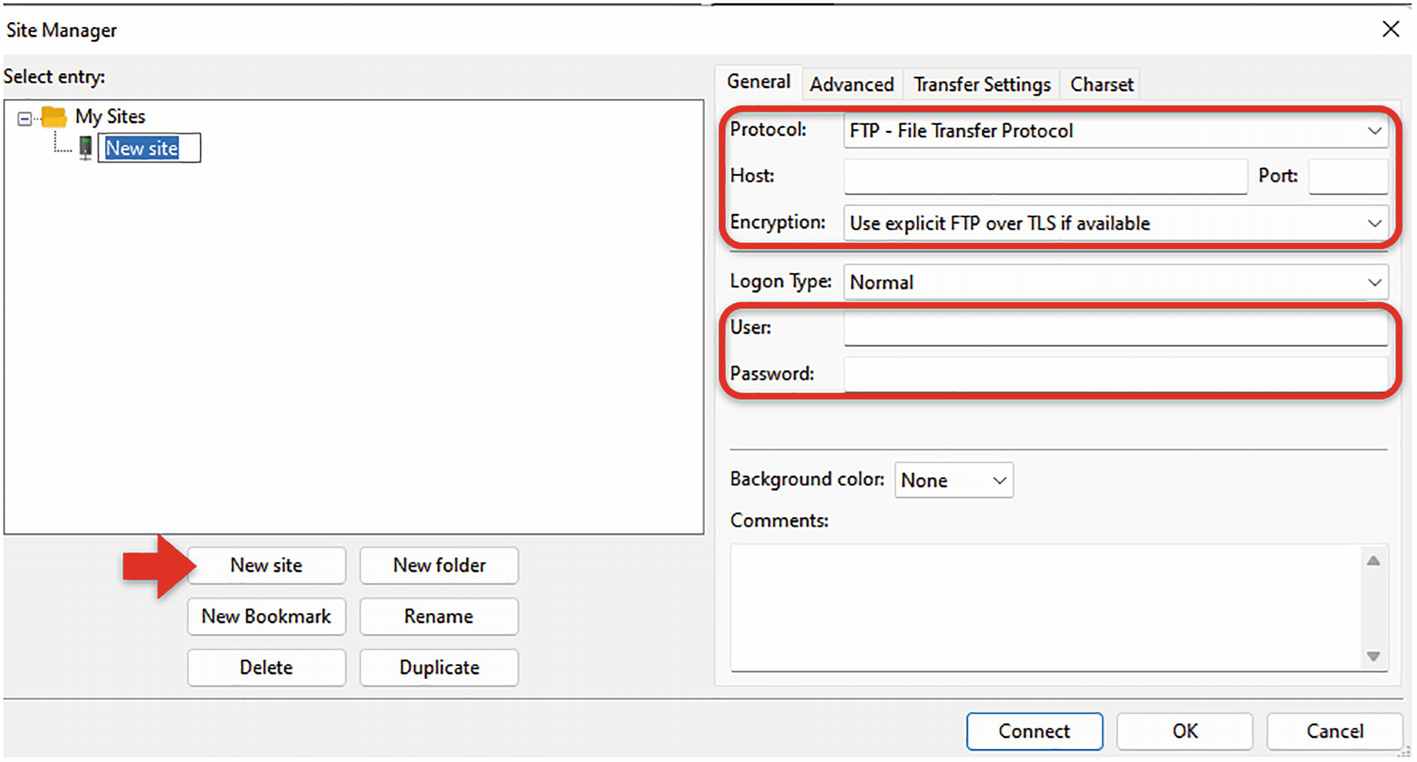Click the server icon beside New site
The image size is (1417, 762).
tap(86, 148)
